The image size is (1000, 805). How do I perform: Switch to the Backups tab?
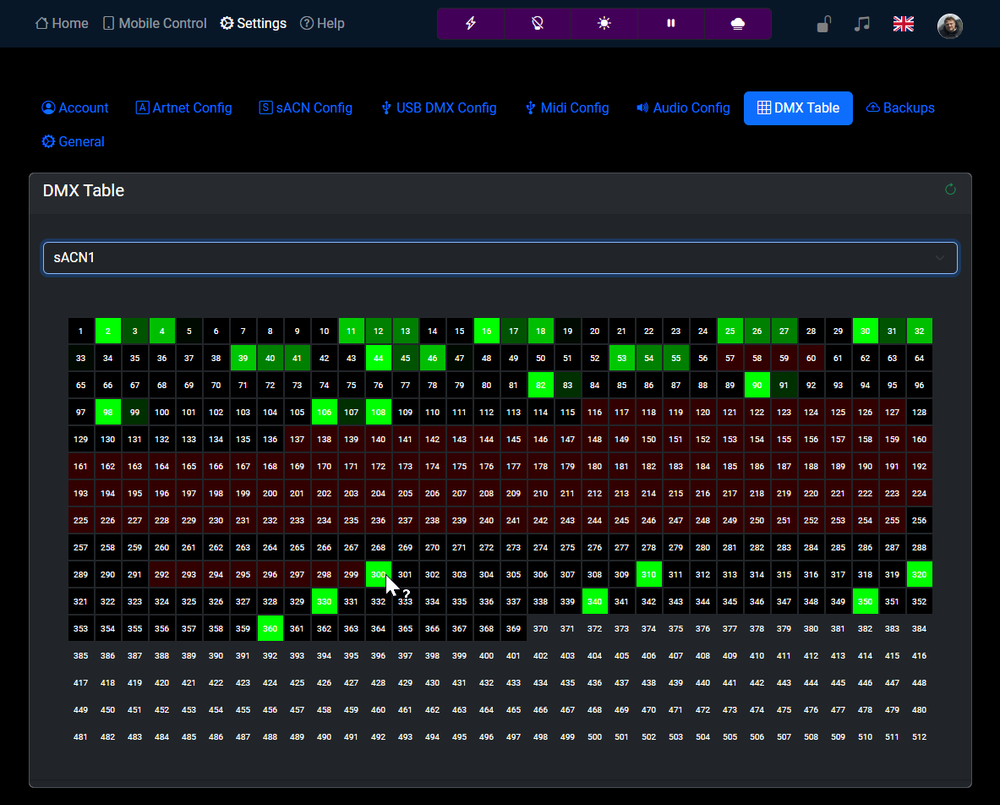900,108
